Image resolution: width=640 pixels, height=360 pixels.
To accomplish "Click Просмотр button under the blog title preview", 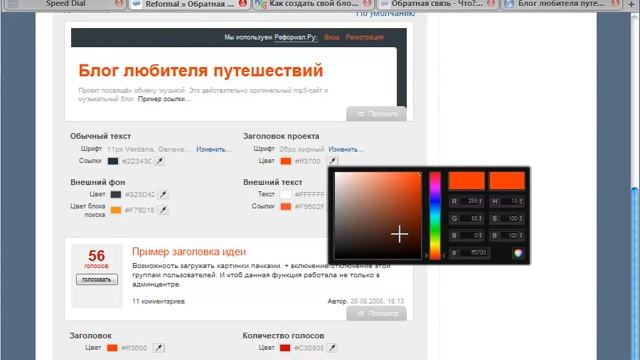I will click(376, 114).
